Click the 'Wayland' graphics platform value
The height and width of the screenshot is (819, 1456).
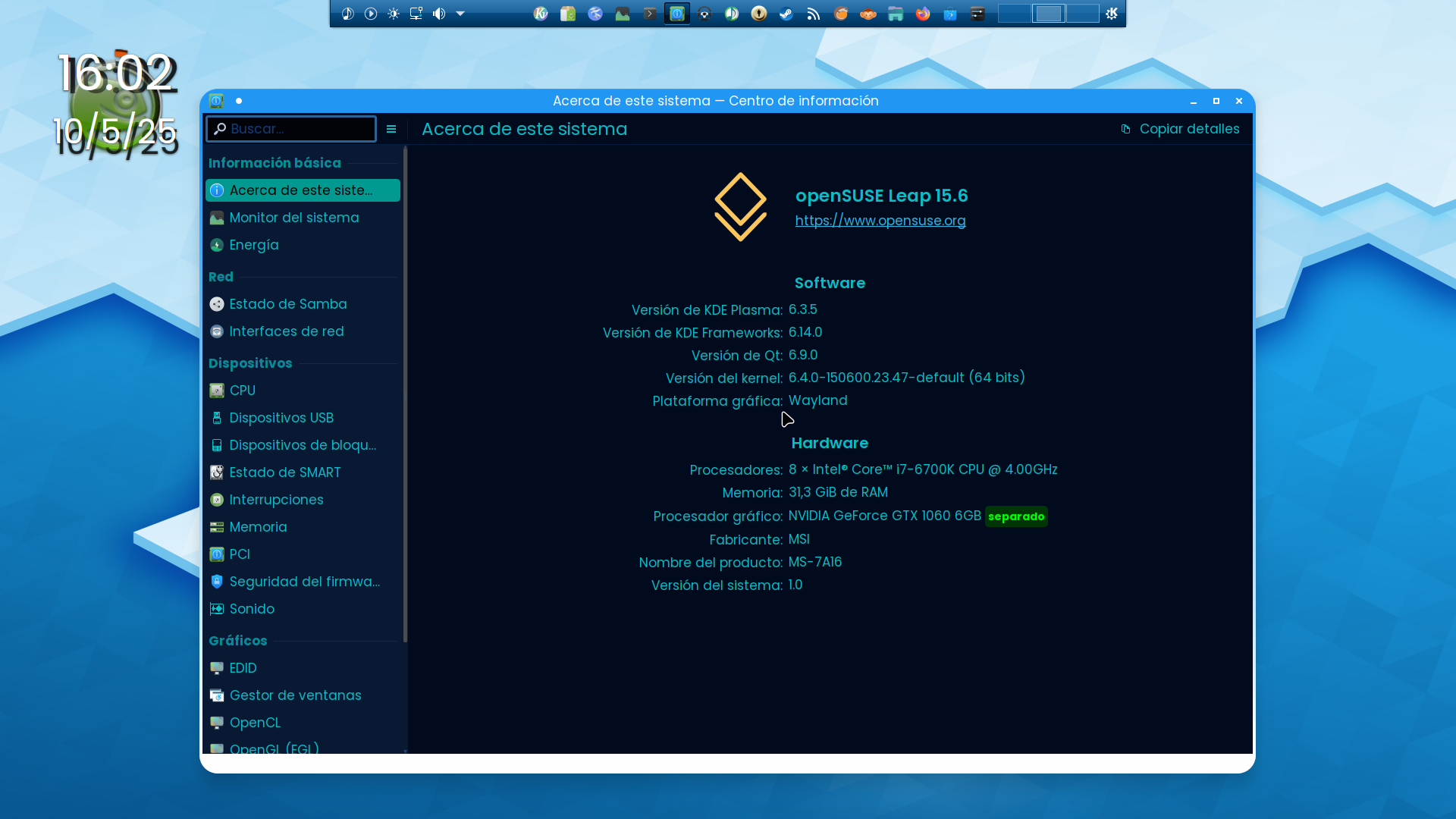(x=817, y=400)
